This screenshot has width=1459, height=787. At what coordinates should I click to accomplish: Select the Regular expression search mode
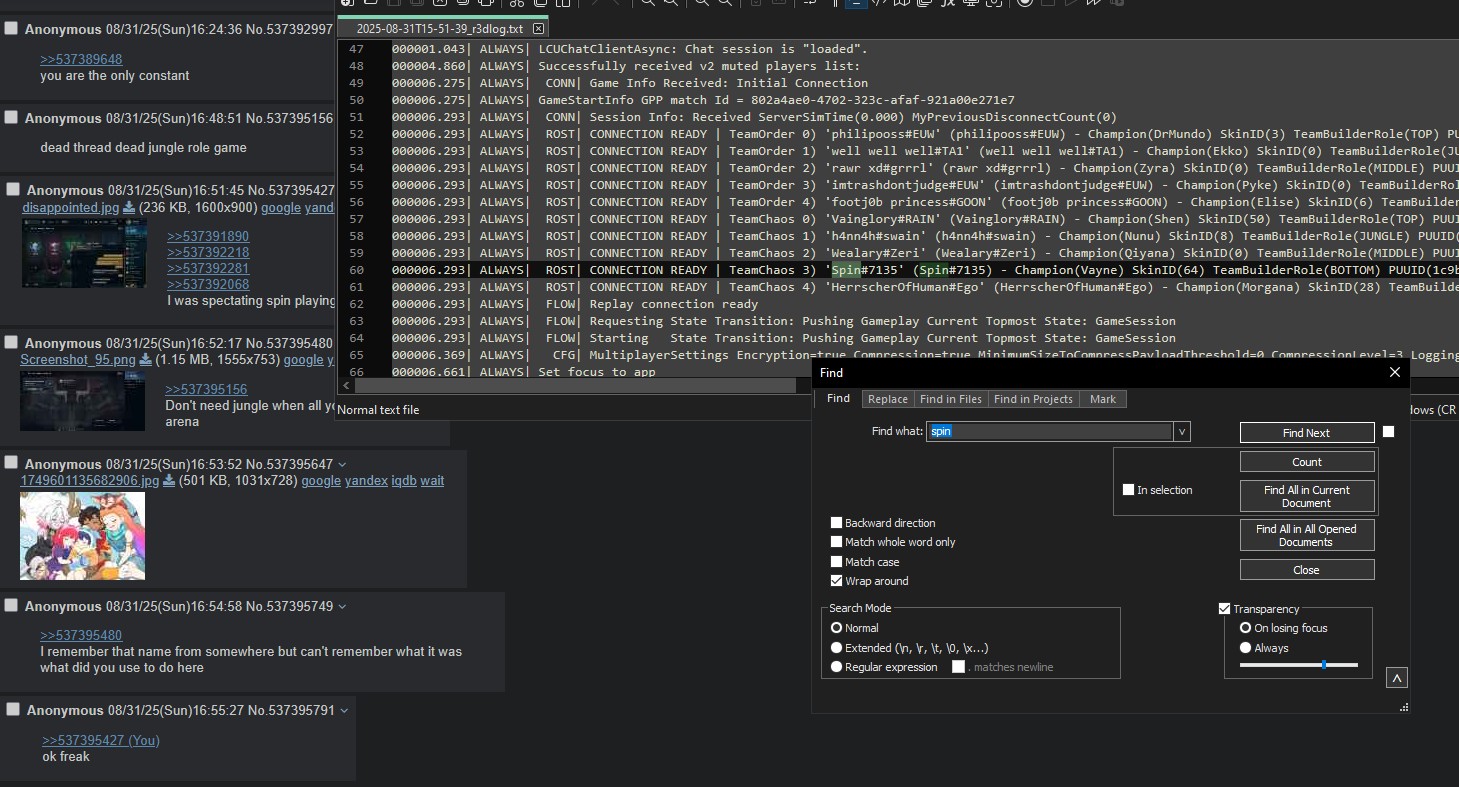[x=836, y=667]
